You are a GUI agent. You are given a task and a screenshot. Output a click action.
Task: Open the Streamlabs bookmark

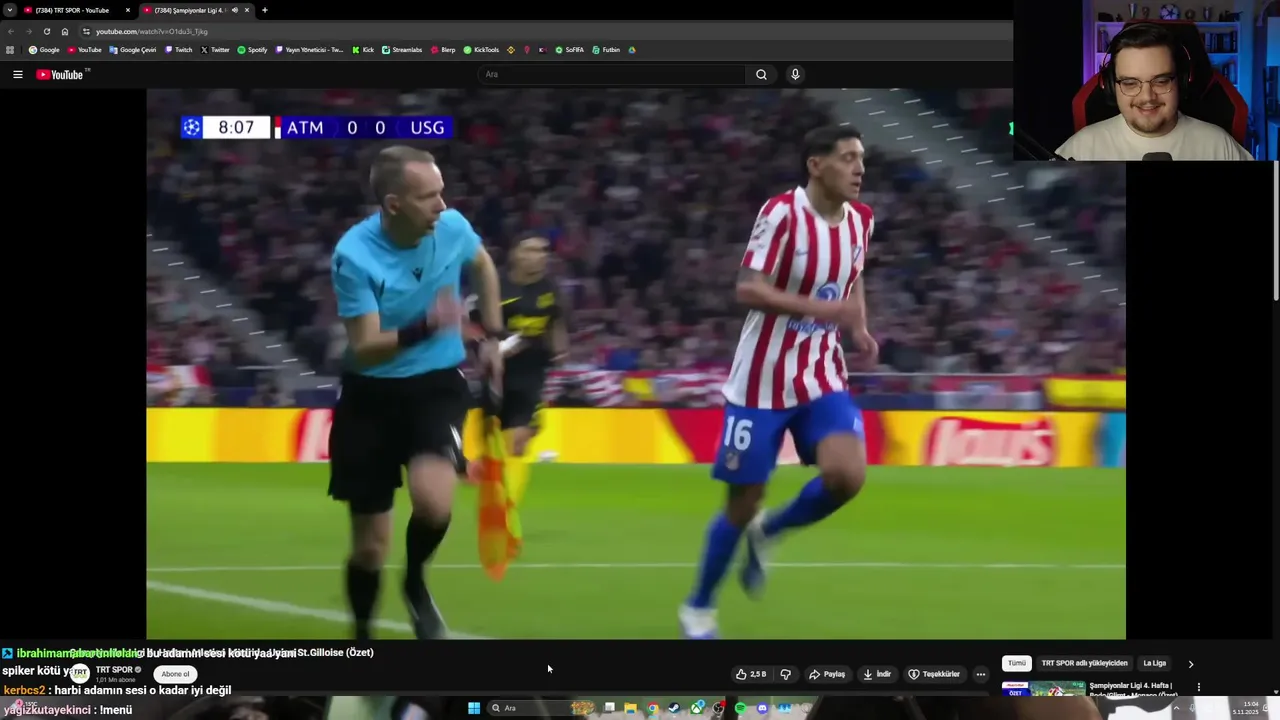tap(402, 49)
